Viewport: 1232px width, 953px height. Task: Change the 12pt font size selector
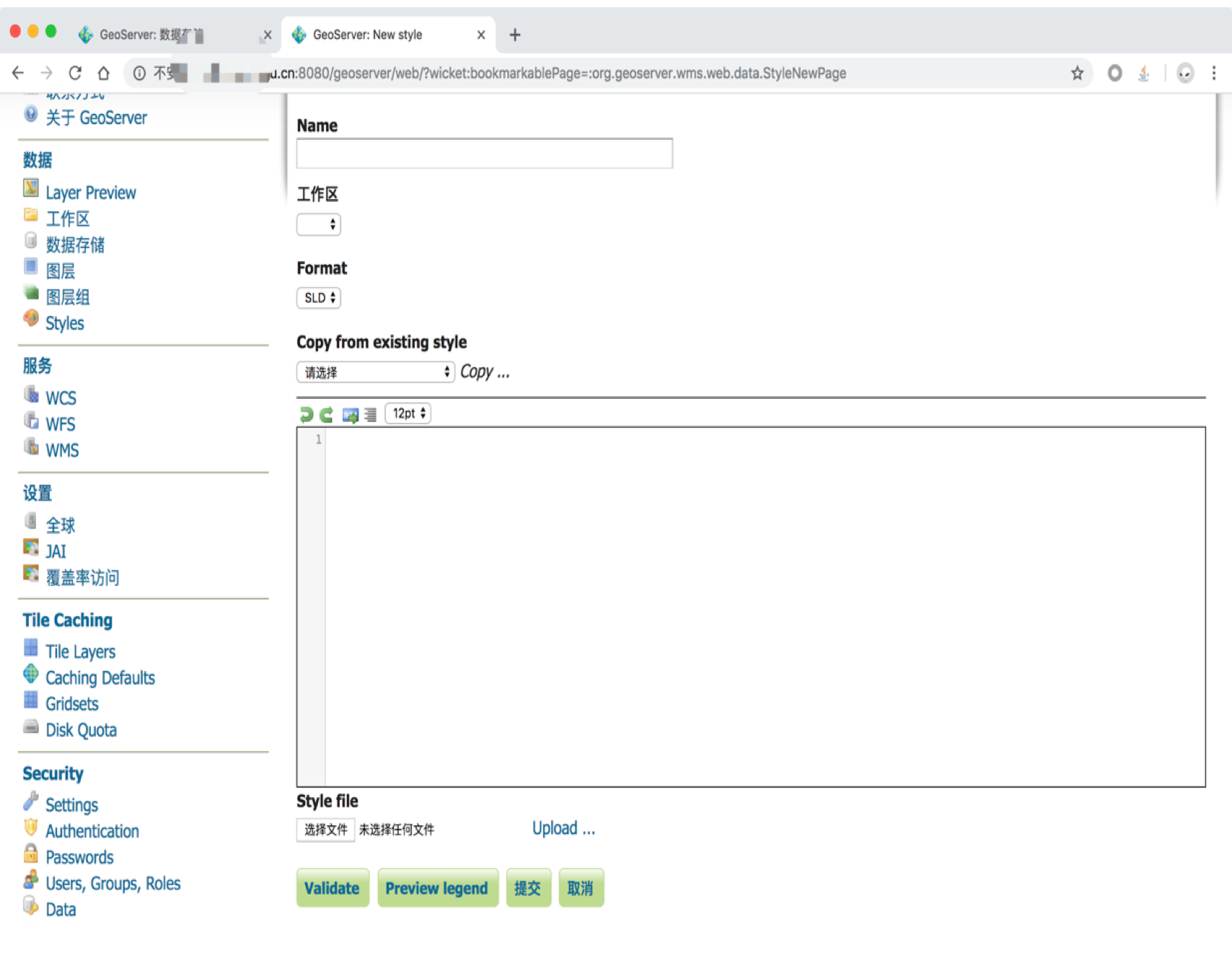tap(408, 413)
